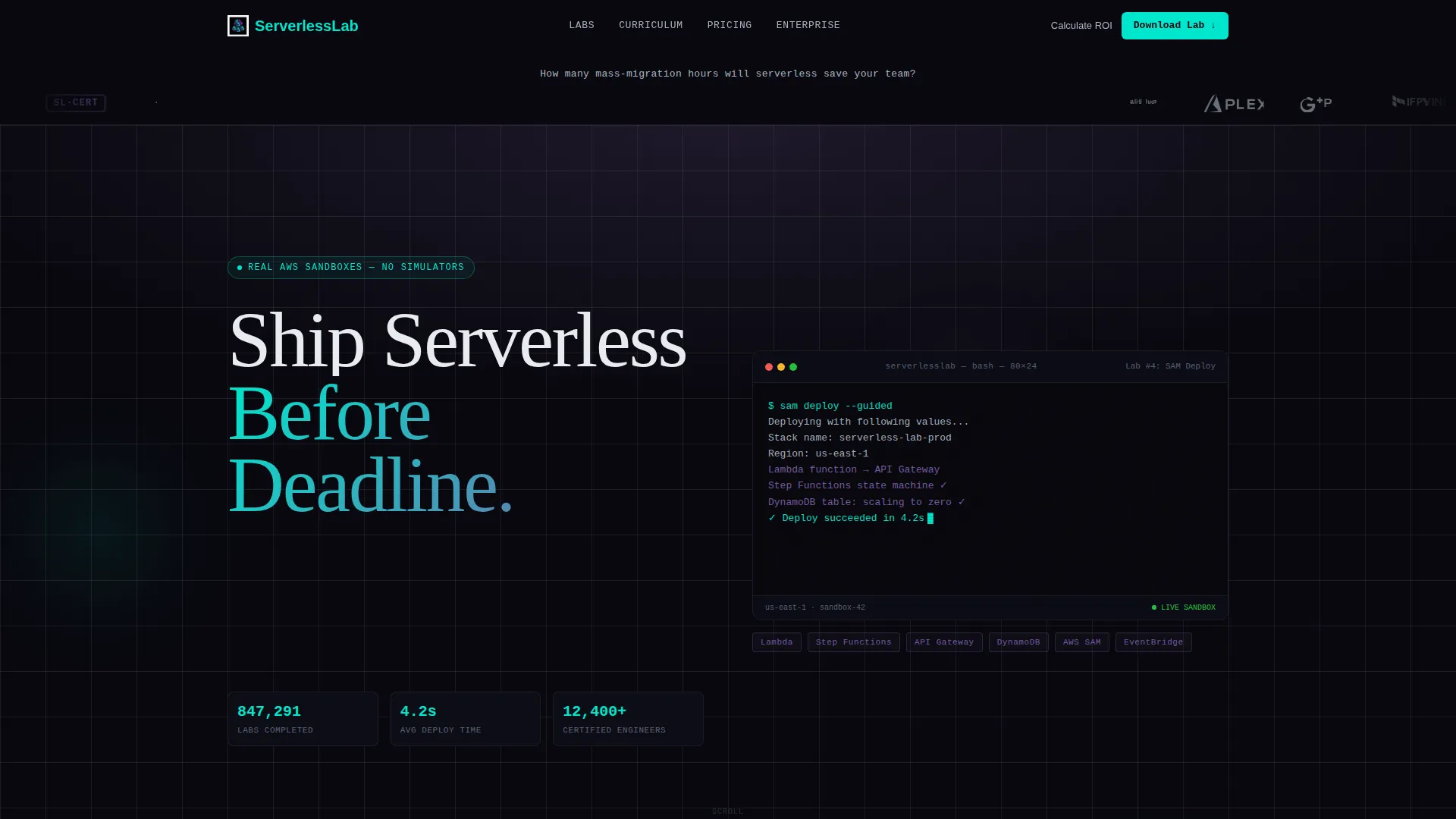Select the DynamoDB tag

(1018, 642)
